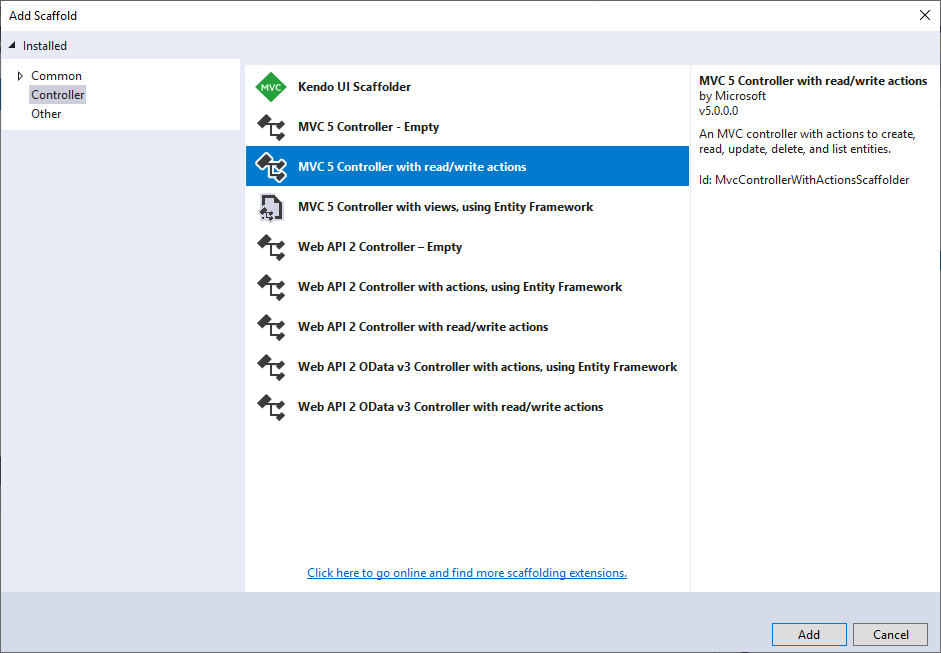
Task: Click the 'by Microsoft' text in details pane
Action: pos(732,96)
